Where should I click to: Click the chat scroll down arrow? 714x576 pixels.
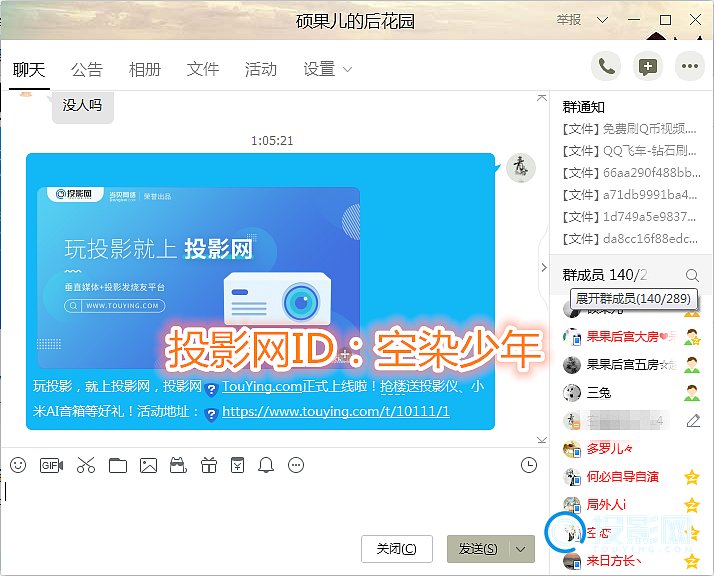point(541,440)
